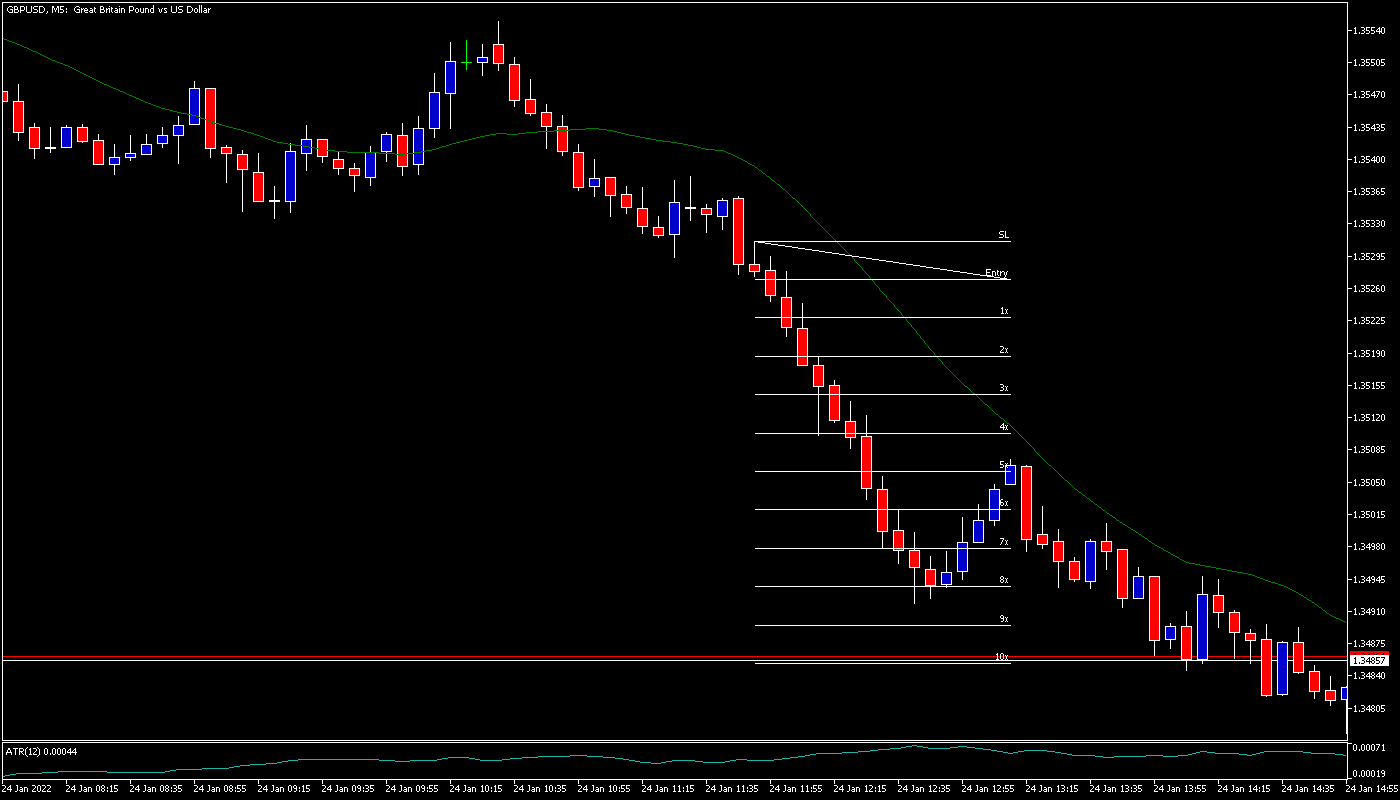Click price axis value 1.35505
This screenshot has height=800, width=1400.
coord(1370,63)
